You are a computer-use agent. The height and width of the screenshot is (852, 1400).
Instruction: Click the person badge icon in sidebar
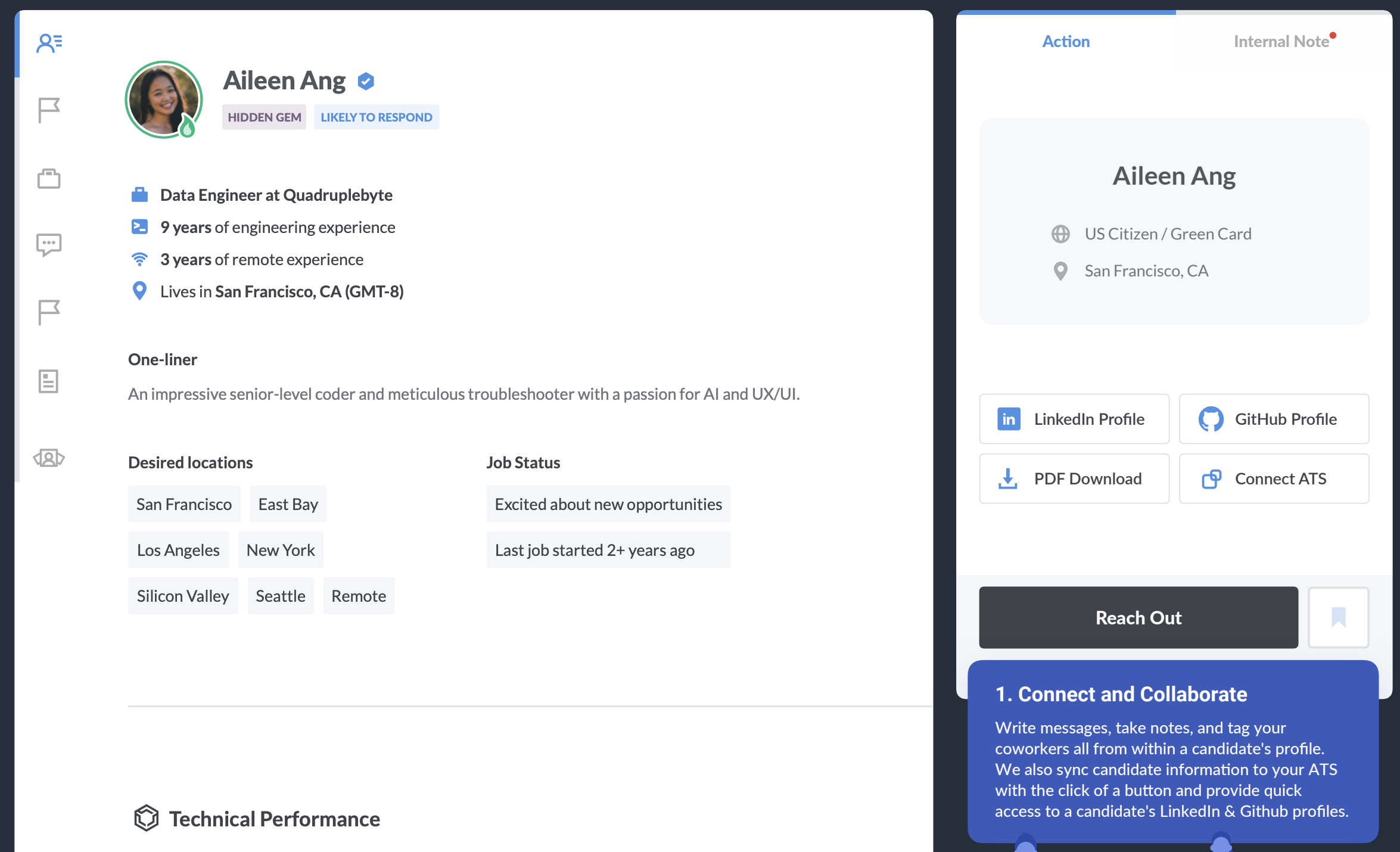pyautogui.click(x=49, y=458)
